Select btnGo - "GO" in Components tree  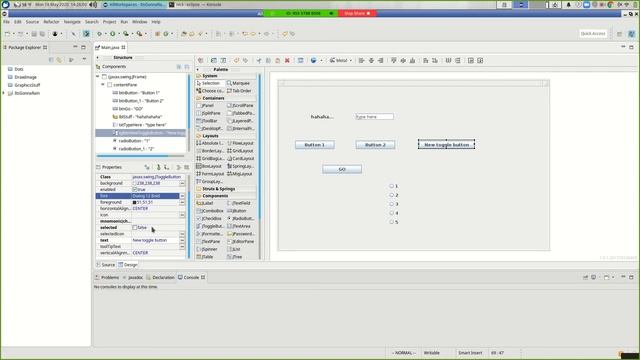coord(128,109)
